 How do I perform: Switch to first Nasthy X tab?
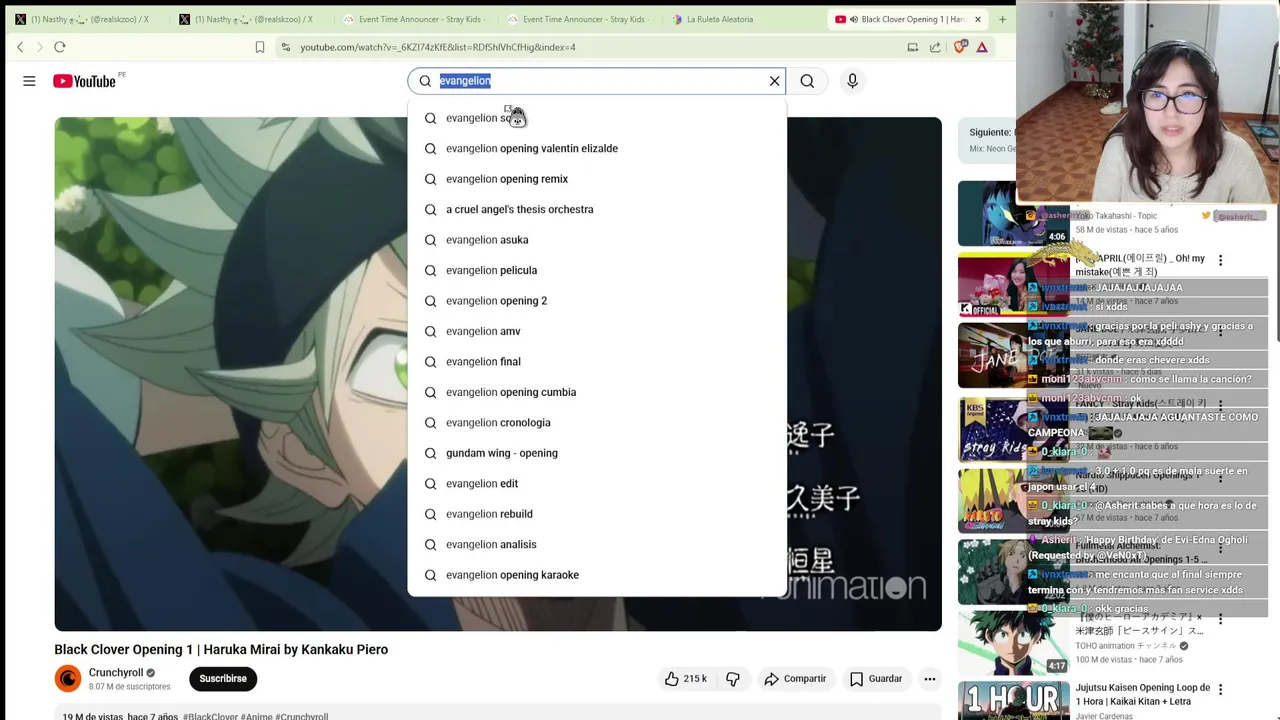pyautogui.click(x=85, y=19)
